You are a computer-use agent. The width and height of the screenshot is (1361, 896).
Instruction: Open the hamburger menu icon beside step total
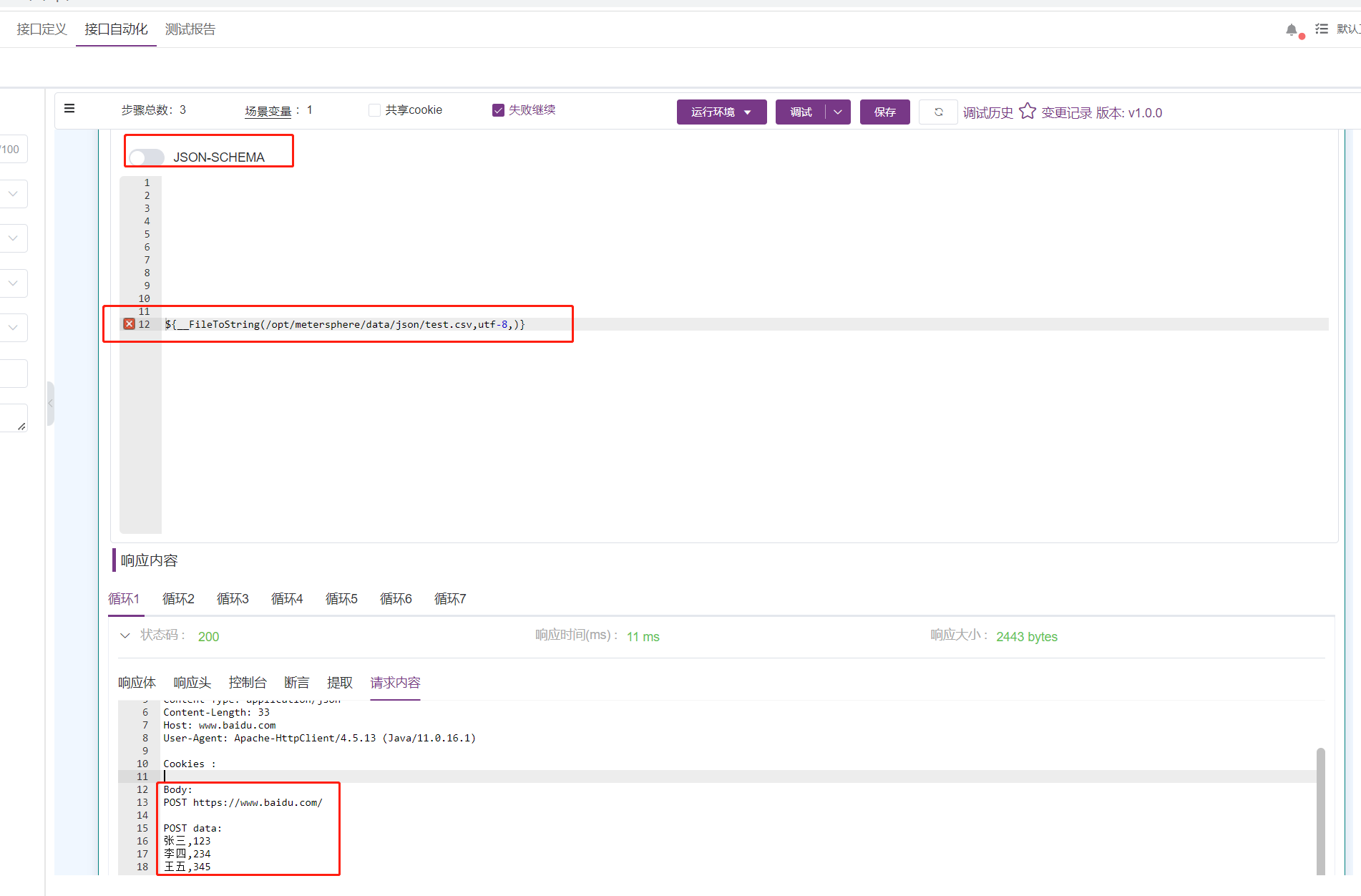point(69,109)
